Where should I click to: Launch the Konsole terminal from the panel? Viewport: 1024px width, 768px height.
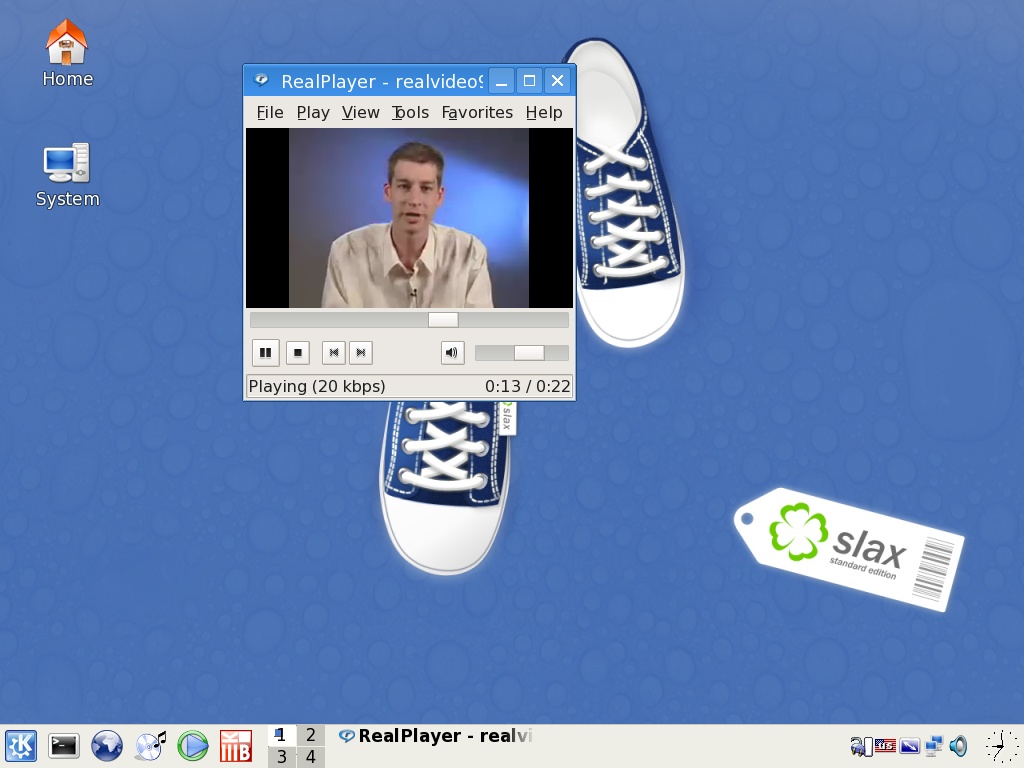[x=64, y=746]
